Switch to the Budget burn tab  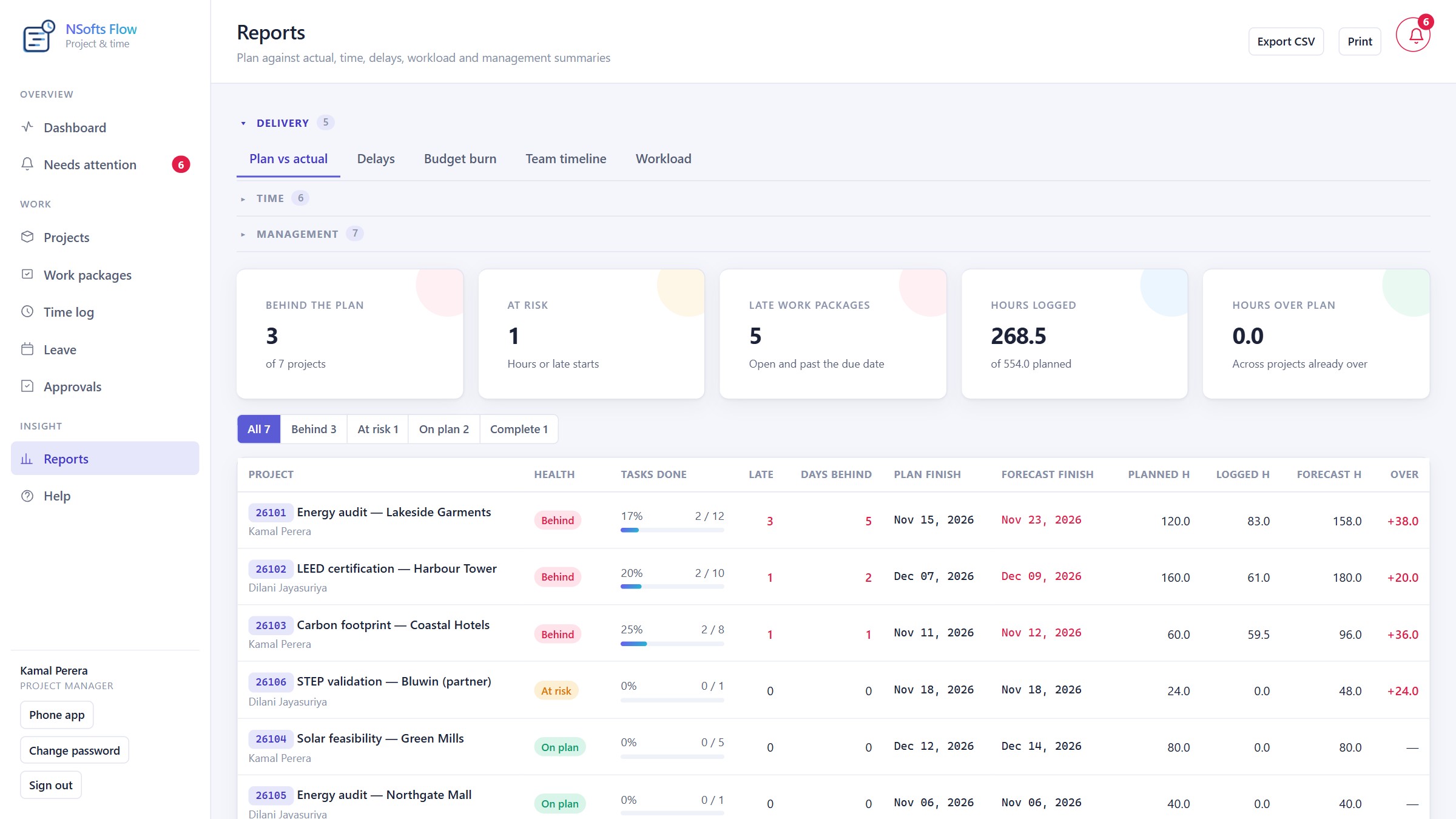pos(460,159)
